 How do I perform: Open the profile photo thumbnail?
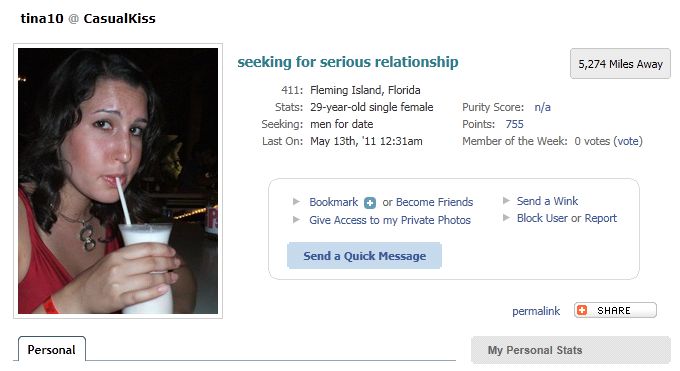[118, 181]
